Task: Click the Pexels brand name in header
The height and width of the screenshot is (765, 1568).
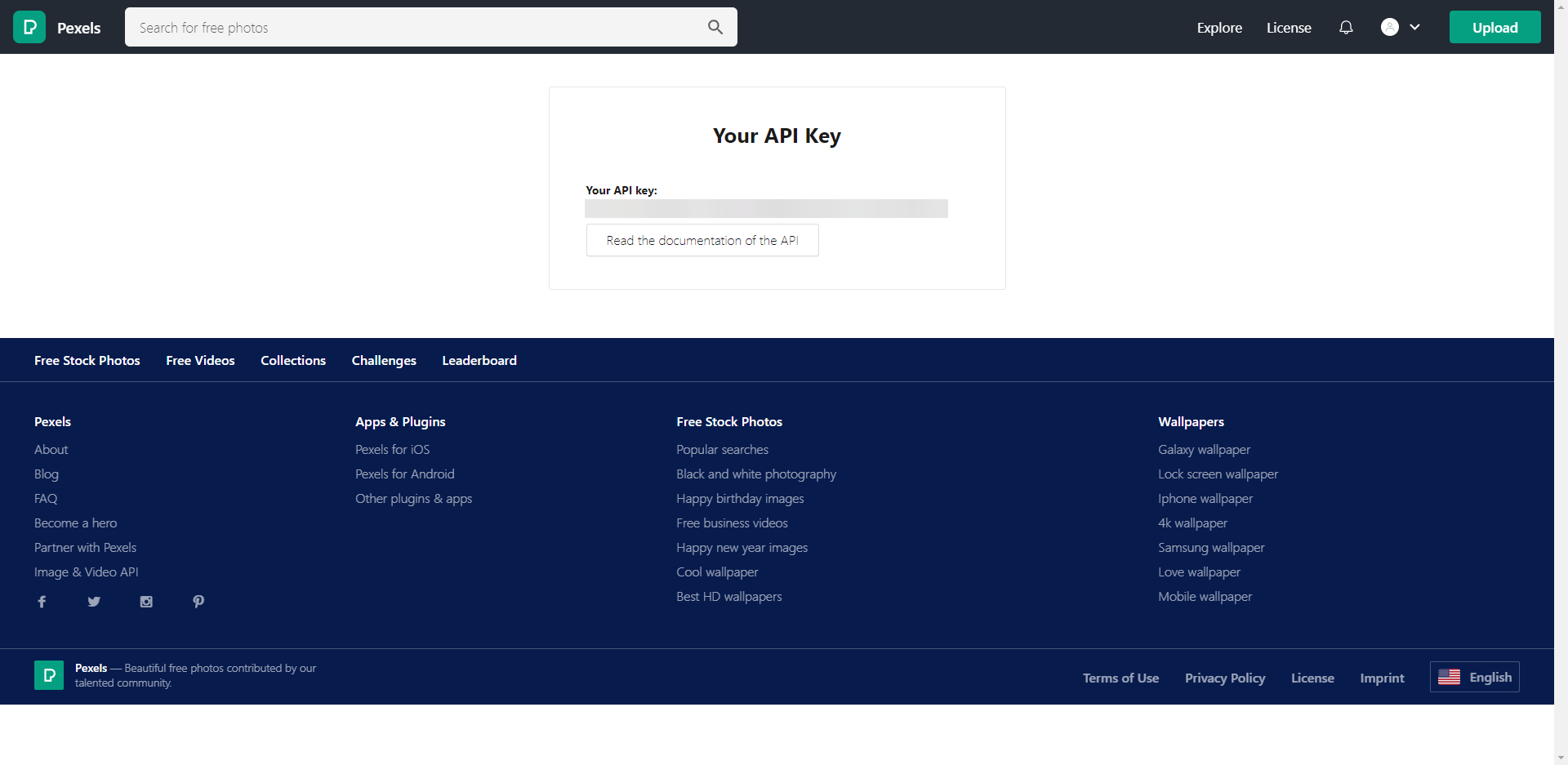Action: click(79, 28)
